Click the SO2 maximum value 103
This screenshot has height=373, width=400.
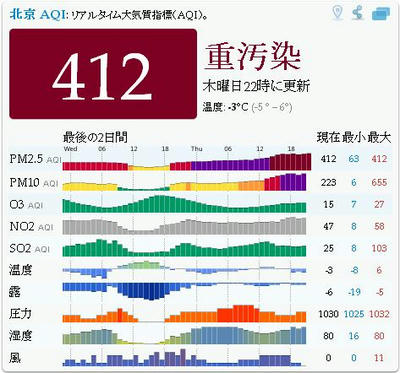379,248
